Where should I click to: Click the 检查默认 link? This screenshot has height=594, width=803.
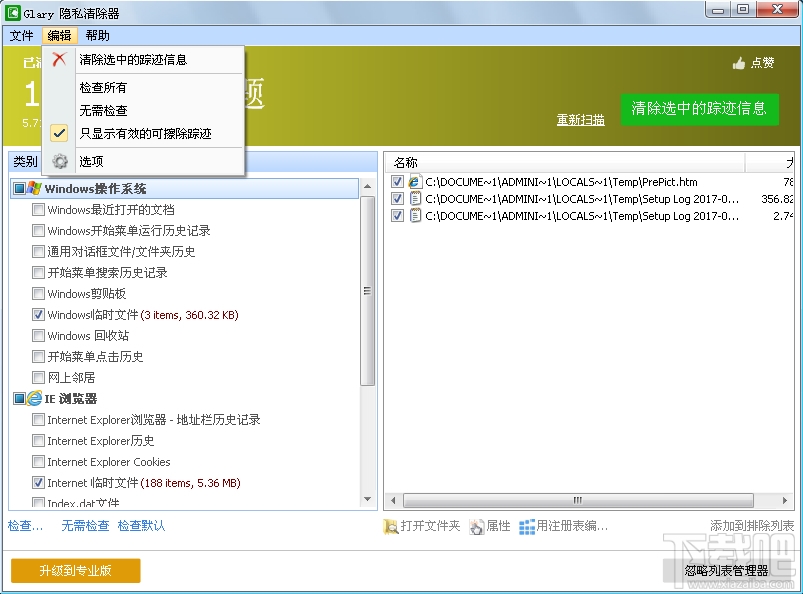click(141, 526)
